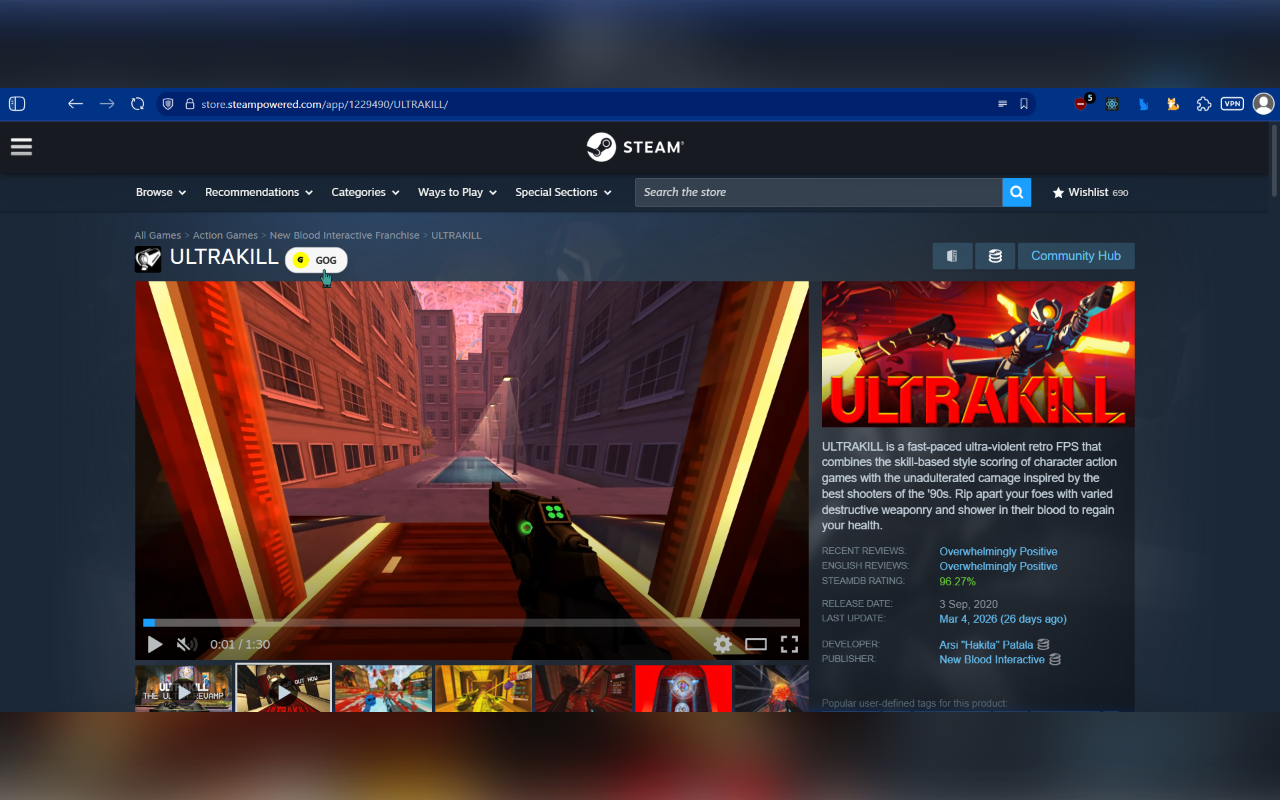The height and width of the screenshot is (800, 1280).
Task: Seek on the video progress bar
Action: click(472, 623)
